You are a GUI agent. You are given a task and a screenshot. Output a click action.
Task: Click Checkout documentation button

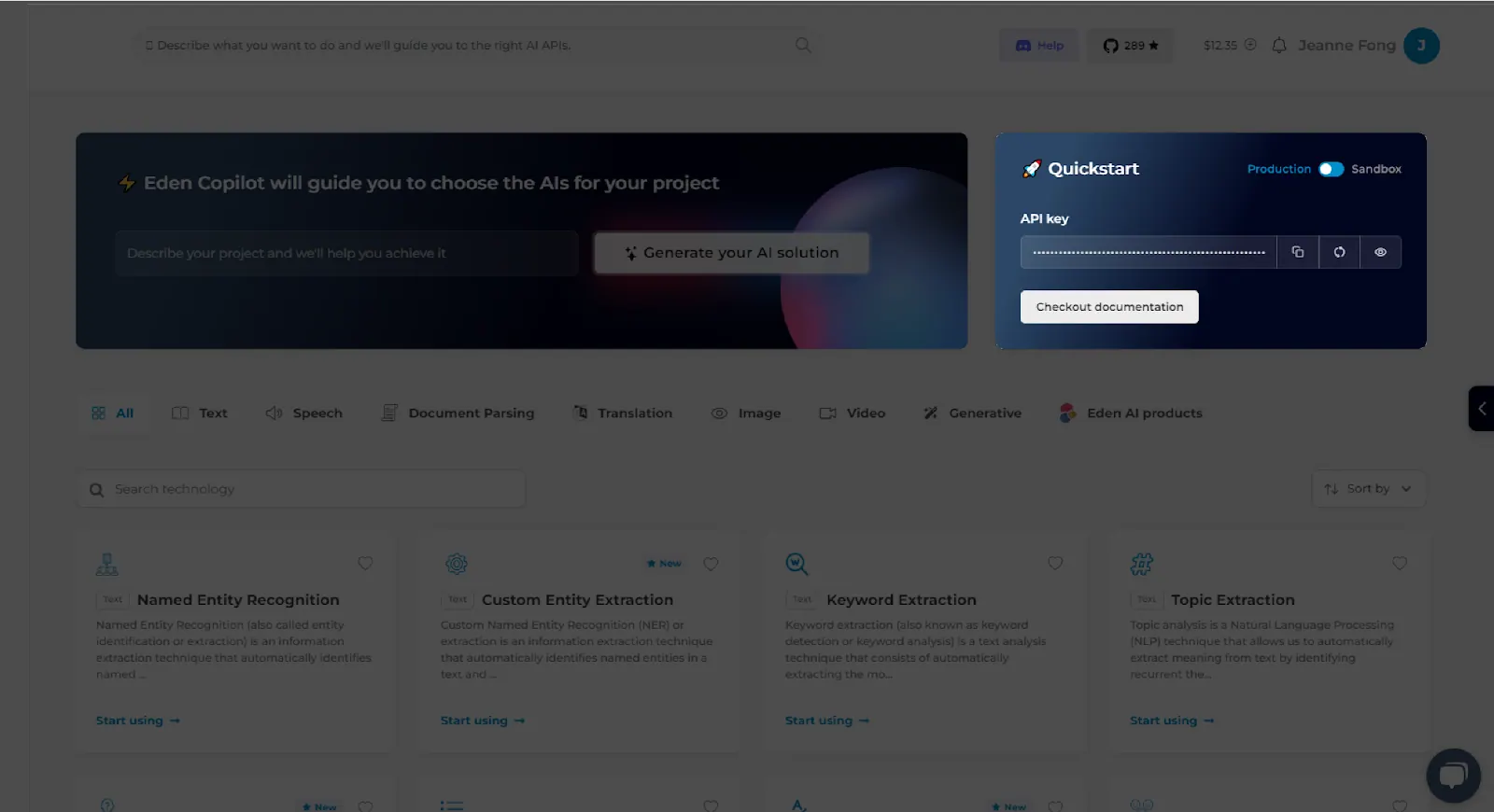point(1109,306)
